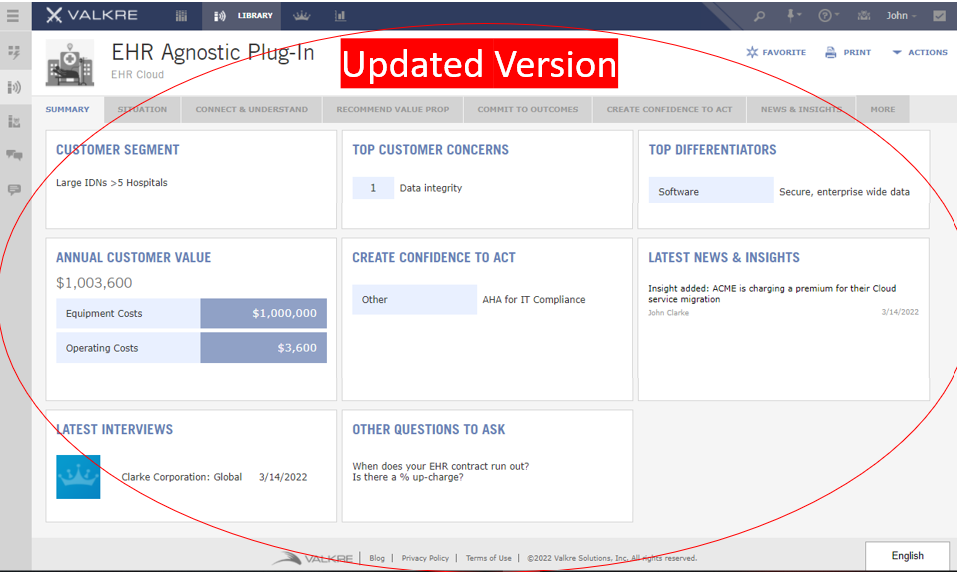The width and height of the screenshot is (957, 572).
Task: Click Top Customer Concerns heading
Action: pyautogui.click(x=430, y=150)
